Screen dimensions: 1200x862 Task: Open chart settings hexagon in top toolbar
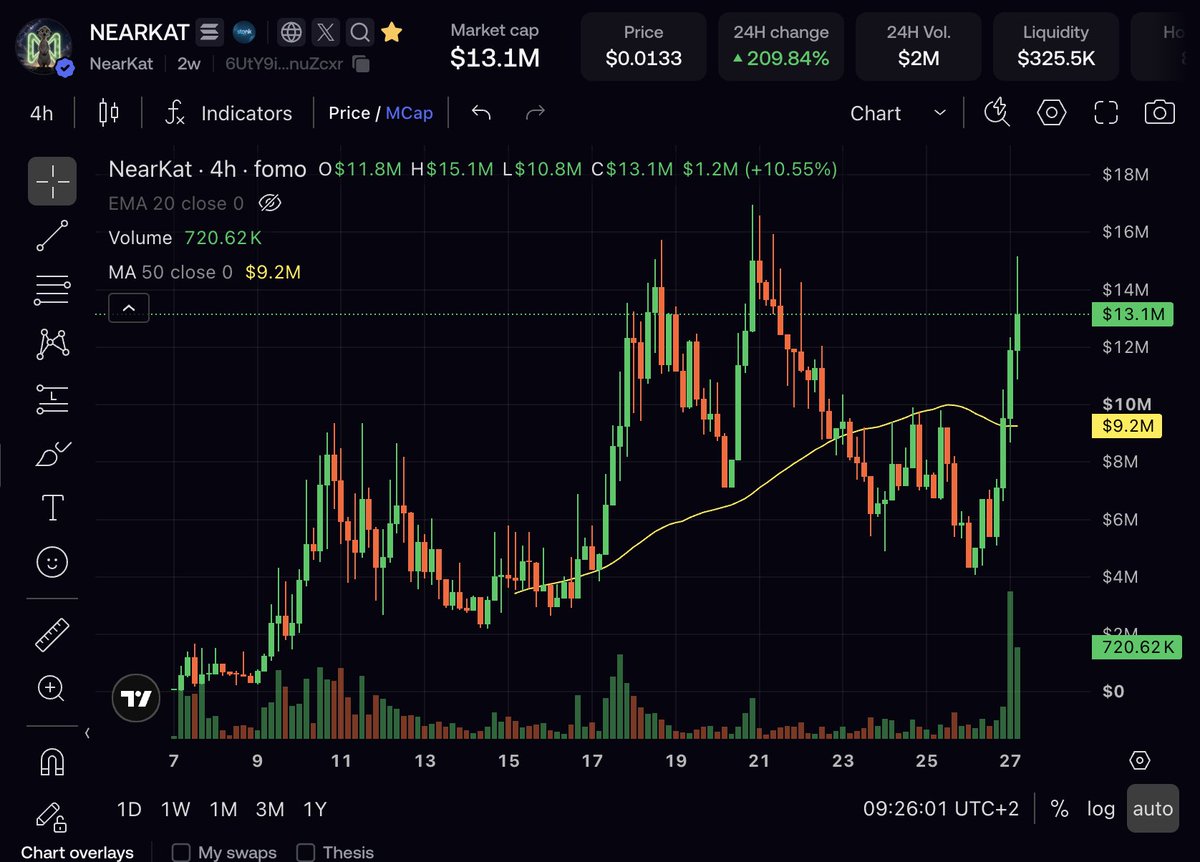(x=1051, y=112)
